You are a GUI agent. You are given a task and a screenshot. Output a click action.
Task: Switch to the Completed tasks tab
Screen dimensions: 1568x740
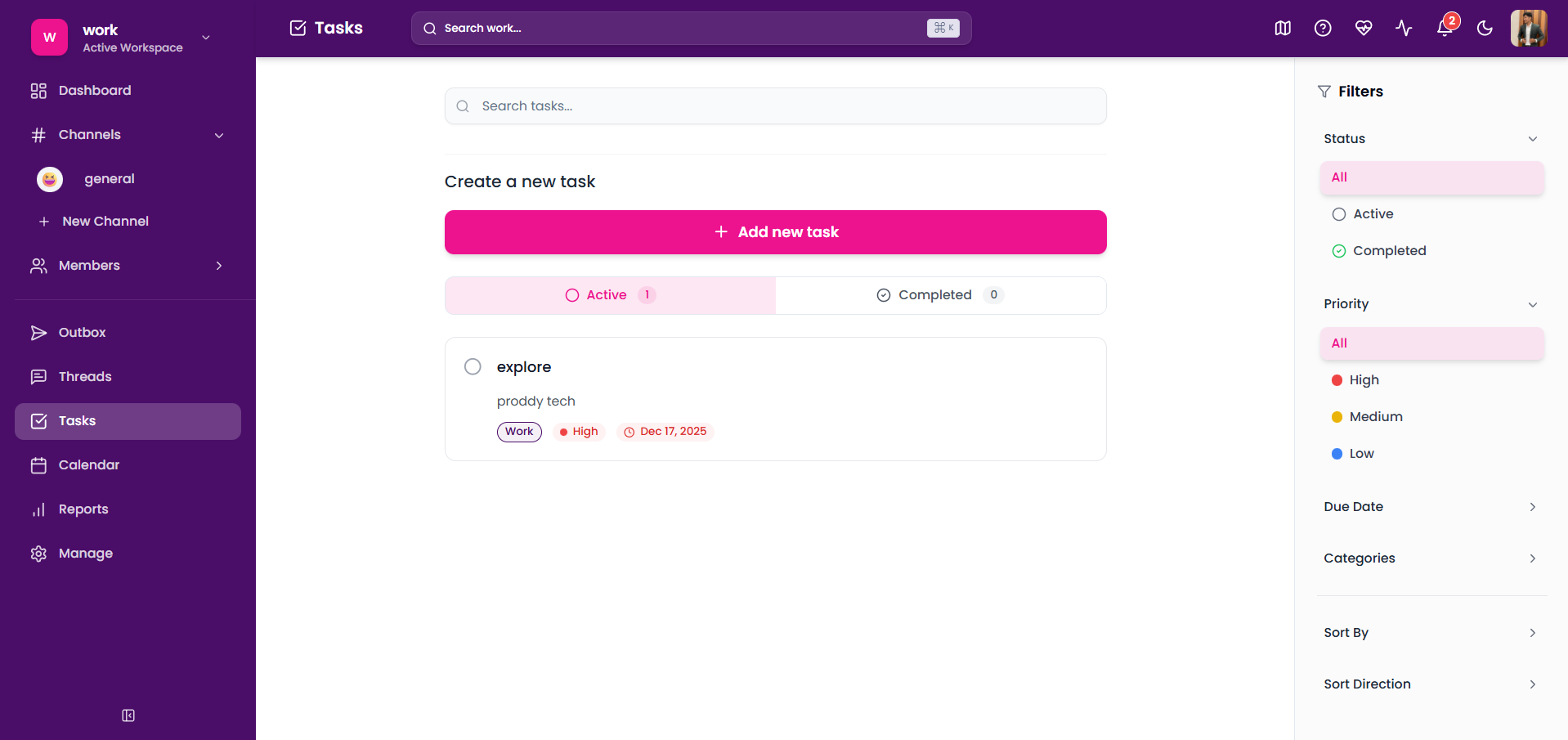pos(939,295)
